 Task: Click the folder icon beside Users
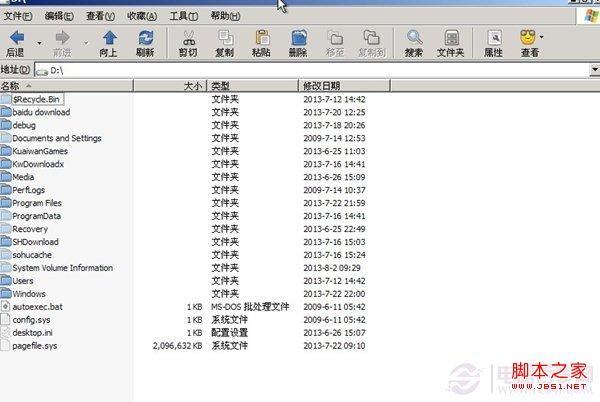[6, 281]
